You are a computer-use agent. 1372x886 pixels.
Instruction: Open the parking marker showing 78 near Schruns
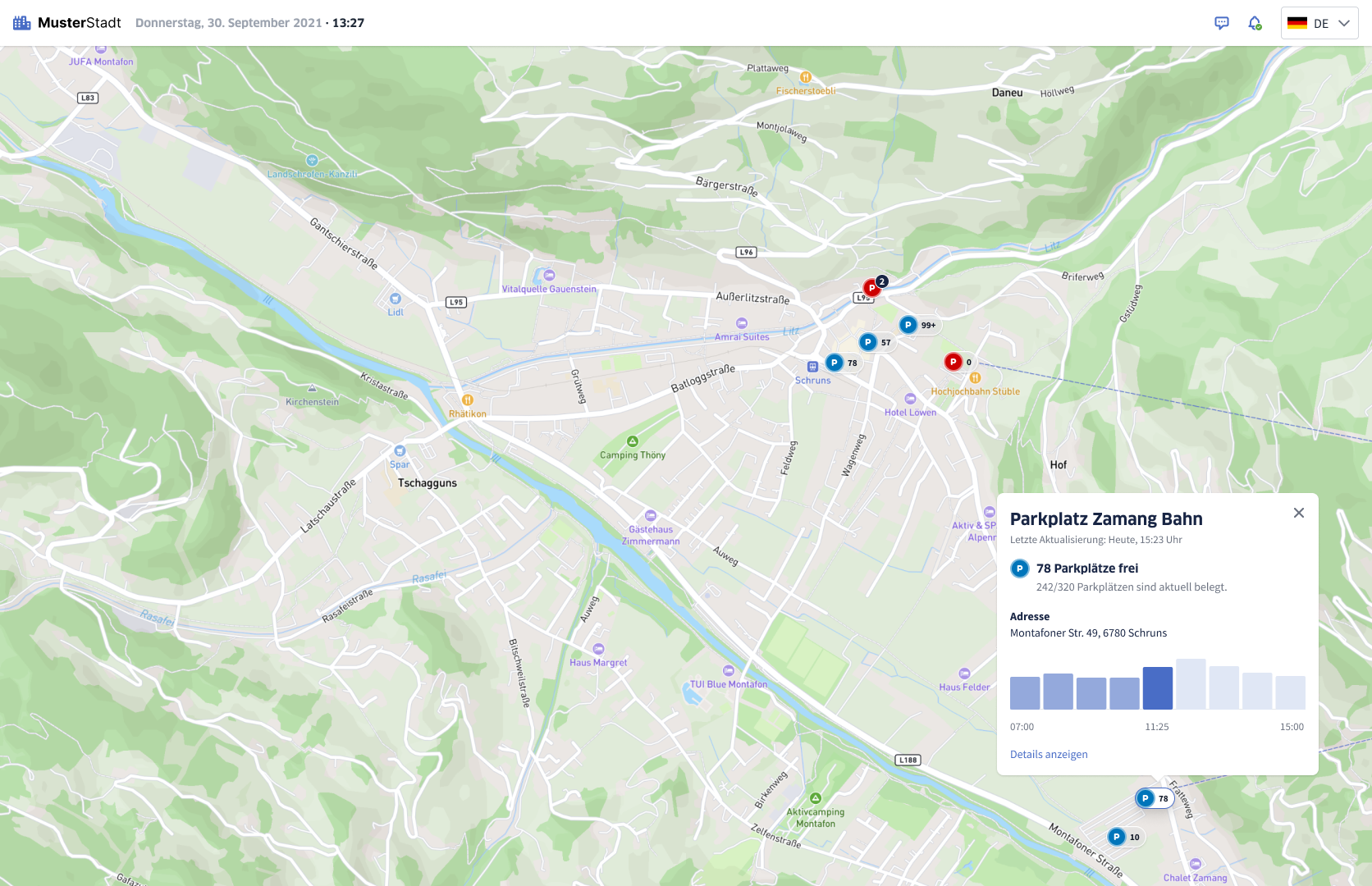pos(834,362)
